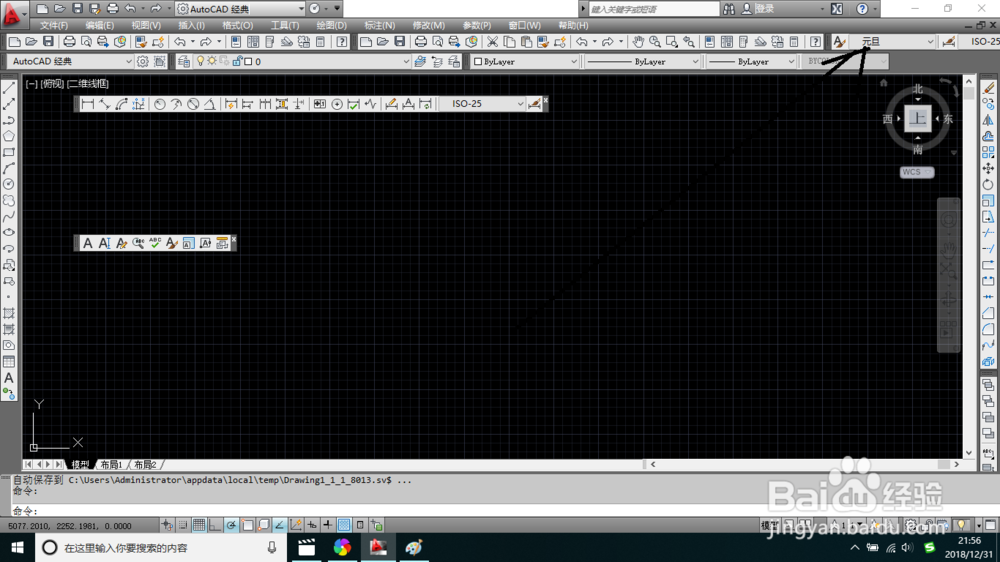Select the Radius dimension tool
The image size is (1000, 562).
point(159,104)
